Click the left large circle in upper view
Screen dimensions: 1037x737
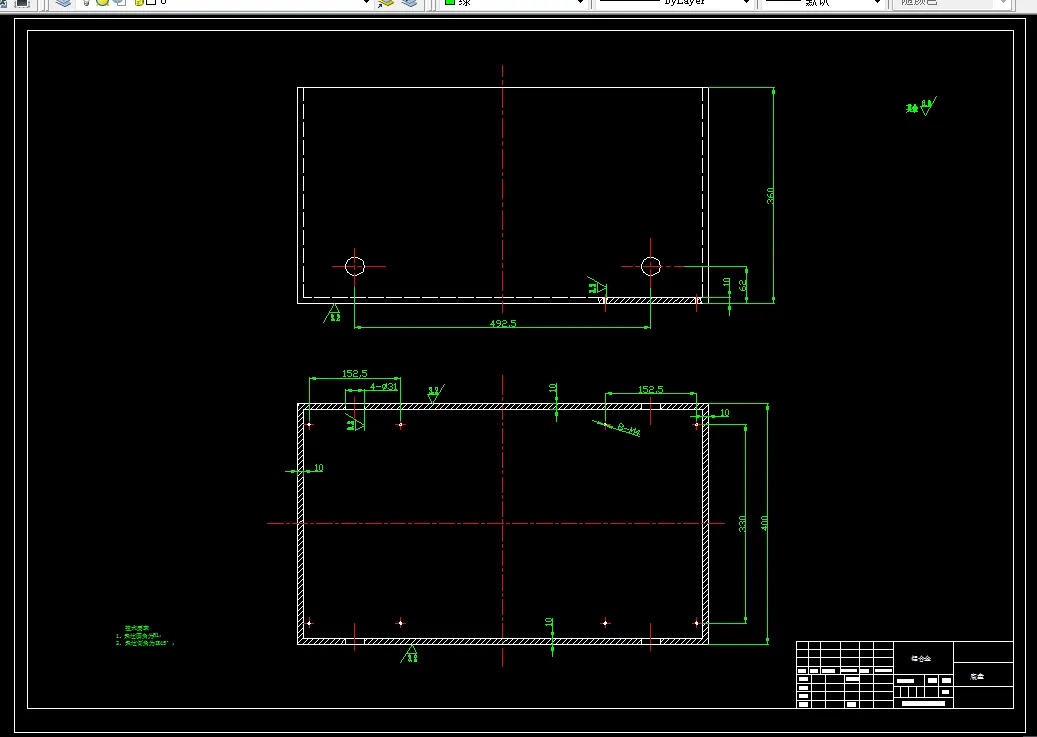(x=355, y=267)
